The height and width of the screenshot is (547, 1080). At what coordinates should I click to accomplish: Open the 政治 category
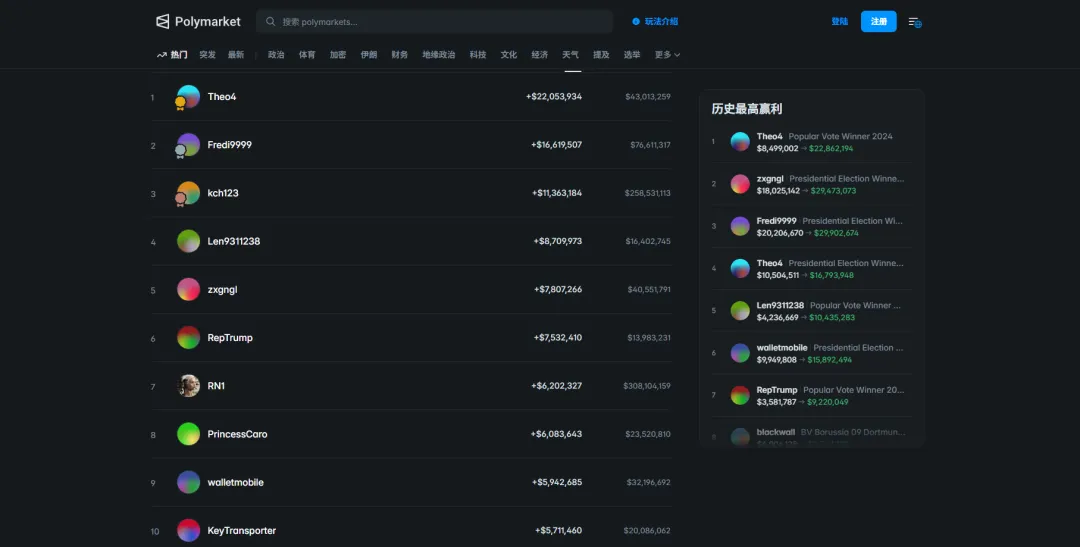276,54
